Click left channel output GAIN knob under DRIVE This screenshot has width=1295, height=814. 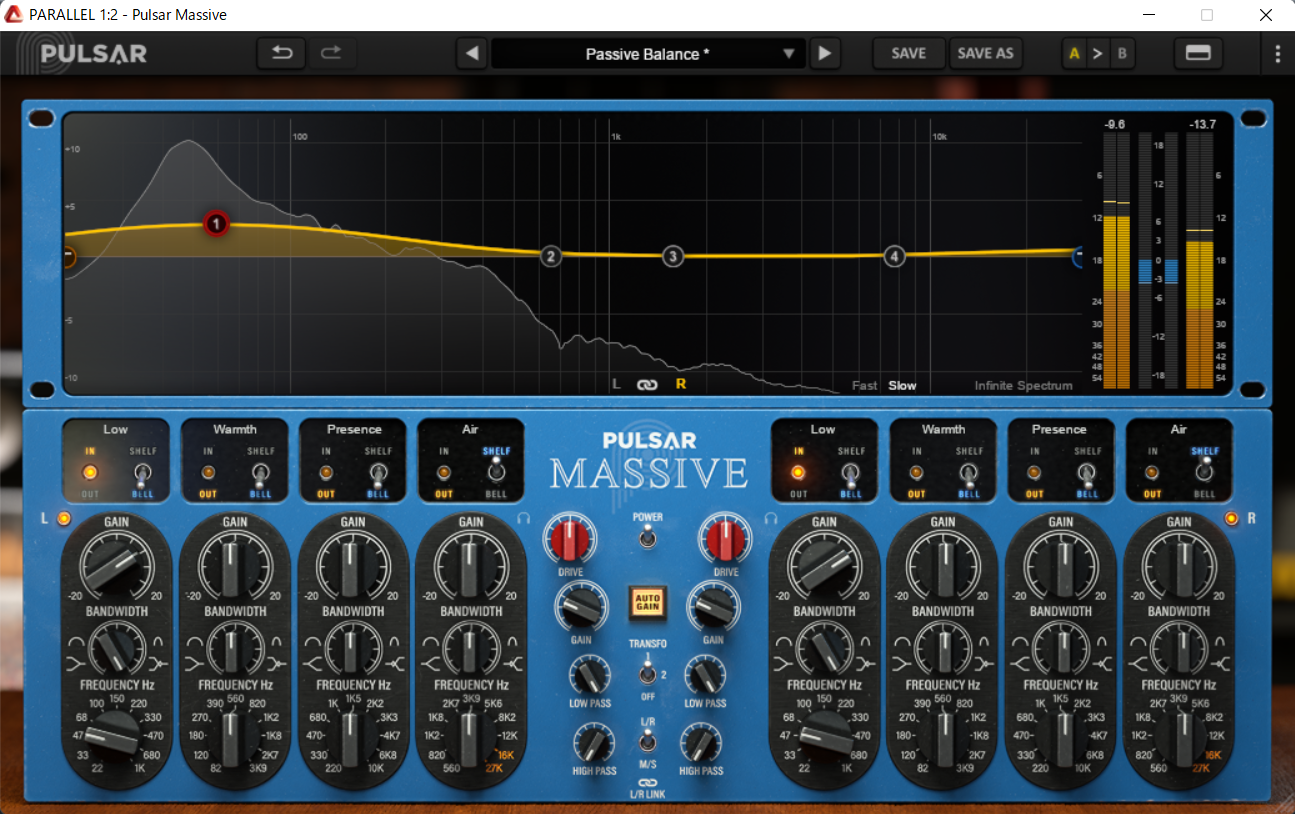(x=581, y=608)
